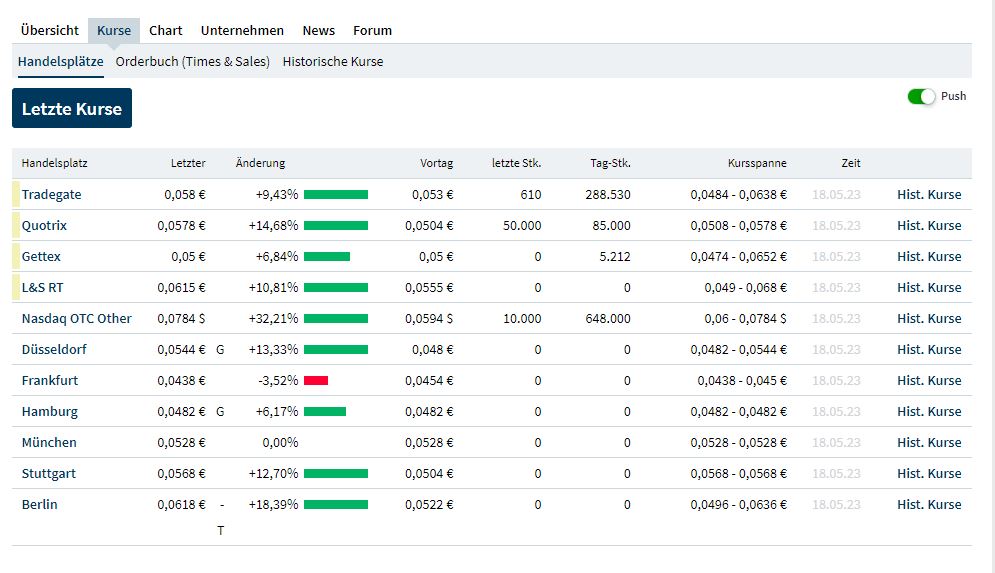Viewport: 995px width, 573px height.
Task: Open the Unternehmen tab
Action: (x=242, y=30)
